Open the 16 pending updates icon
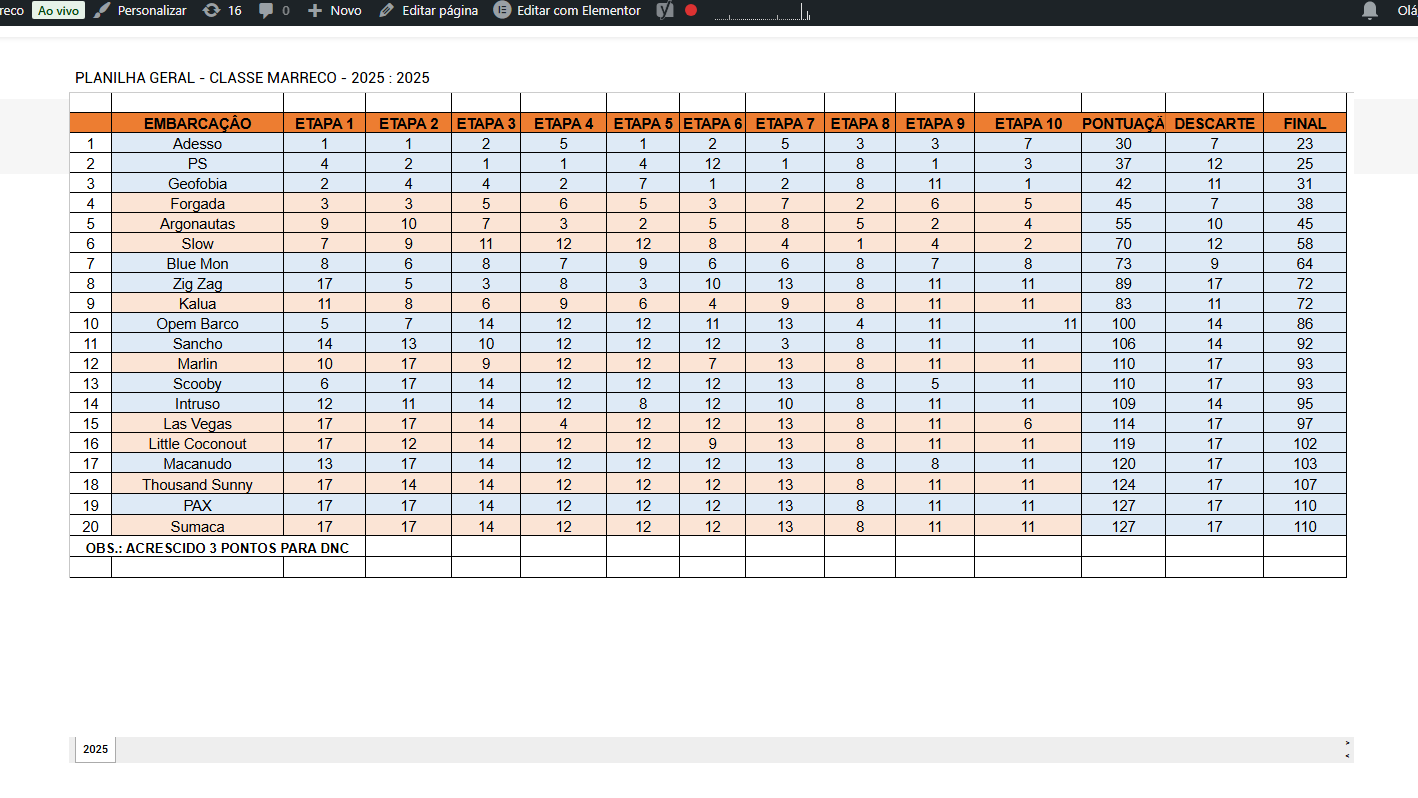 pos(211,10)
